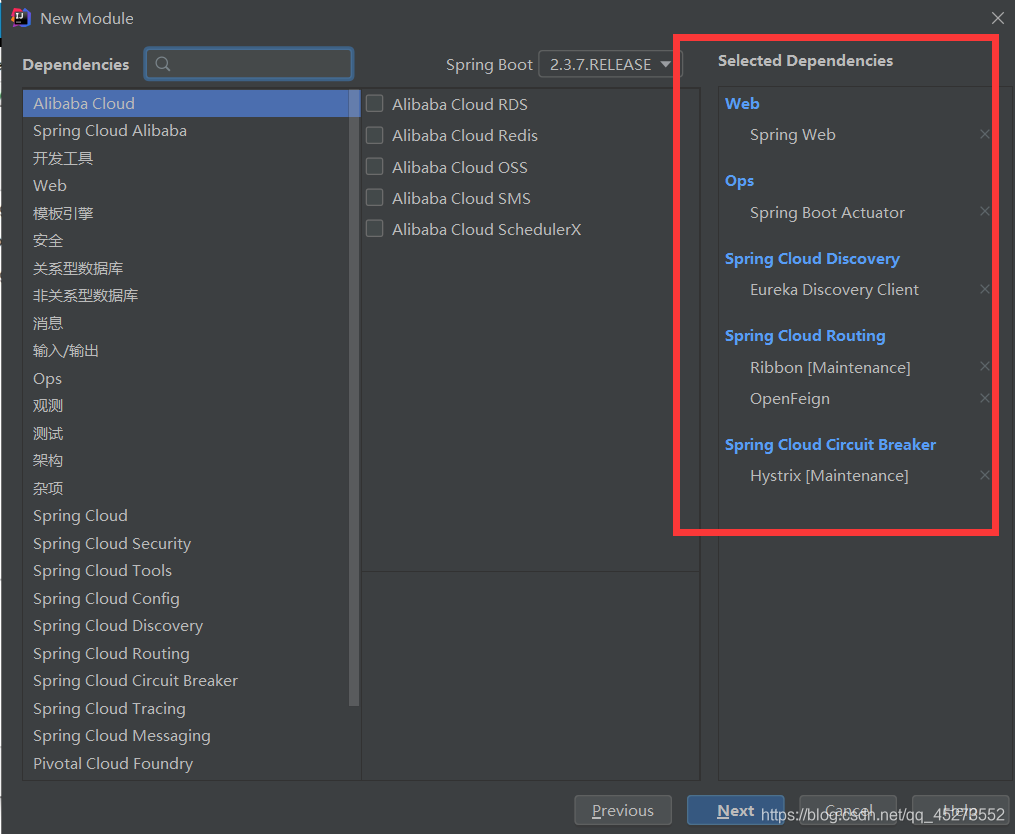The image size is (1015, 834).
Task: Click Spring Cloud Routing selected group header
Action: pos(805,336)
